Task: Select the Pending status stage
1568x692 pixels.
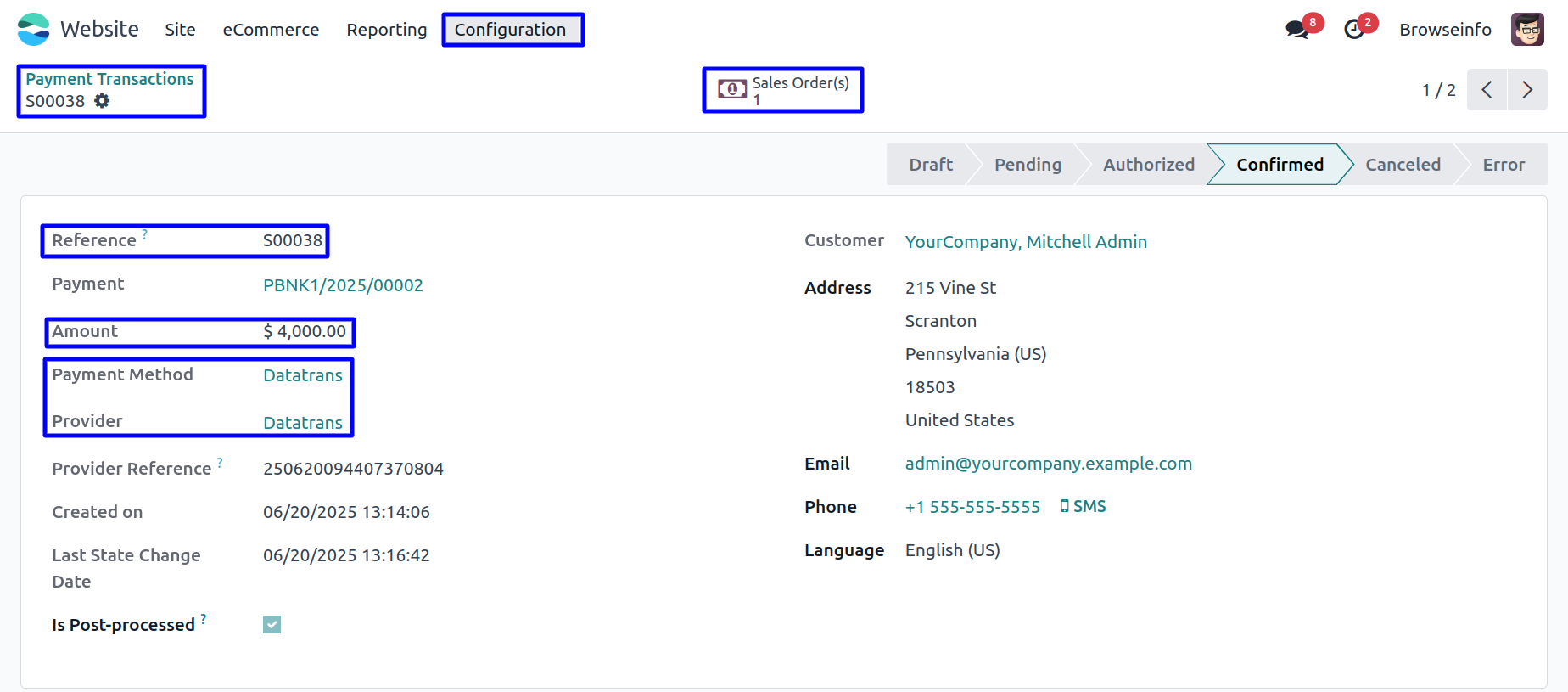Action: [1028, 165]
